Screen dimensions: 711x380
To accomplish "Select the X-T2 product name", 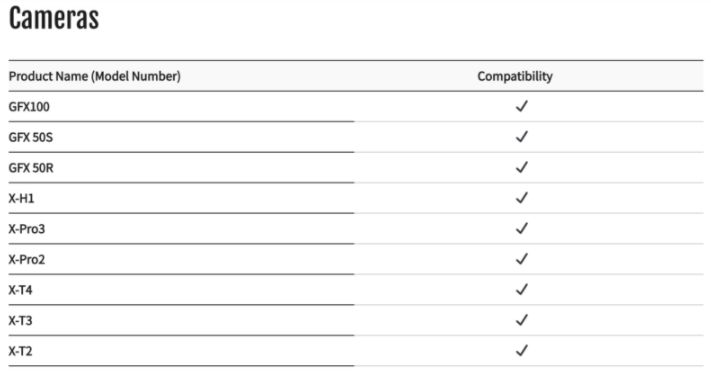I will [x=20, y=351].
